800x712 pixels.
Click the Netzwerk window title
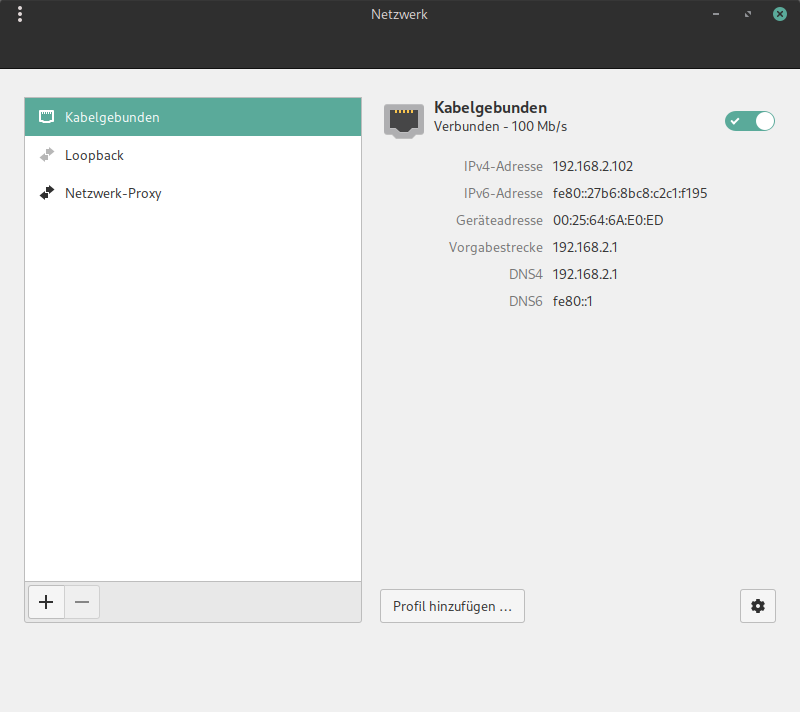399,14
